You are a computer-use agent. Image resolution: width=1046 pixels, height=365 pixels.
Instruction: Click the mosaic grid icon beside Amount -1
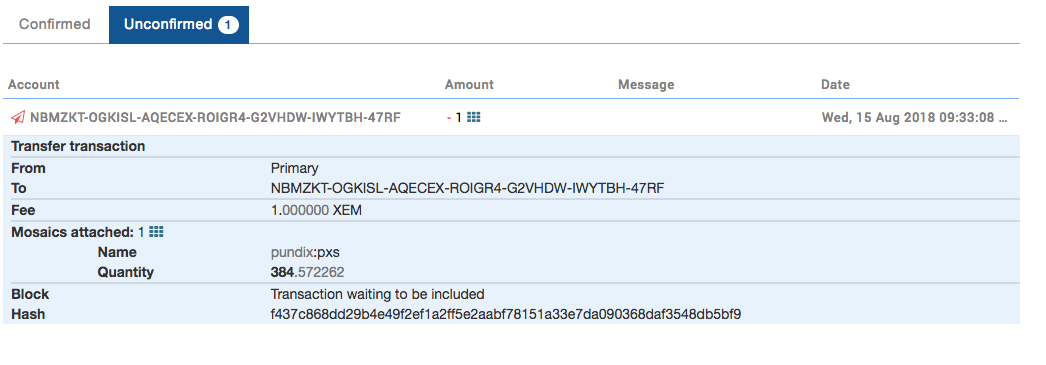pos(474,117)
